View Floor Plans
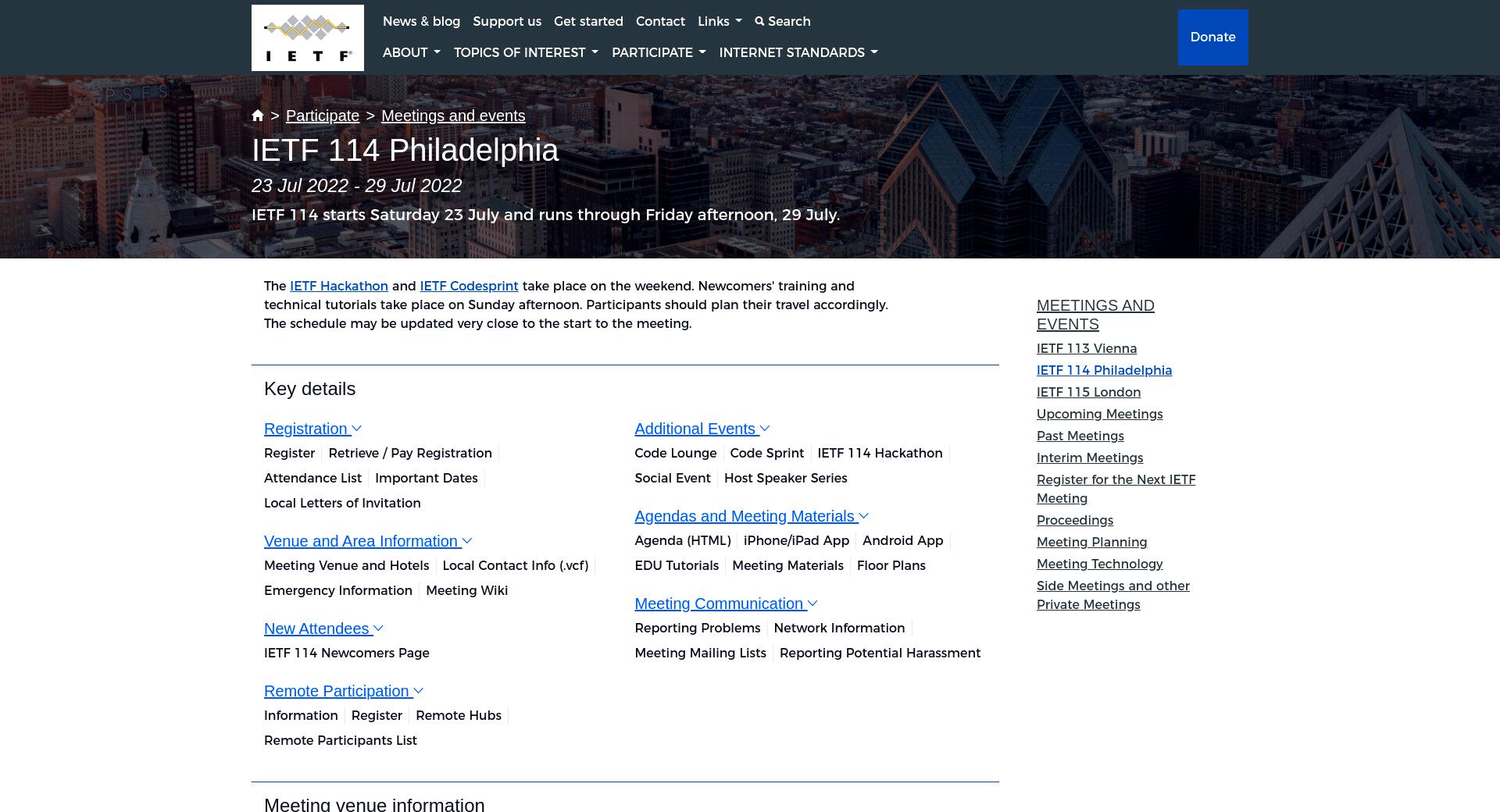1500x812 pixels. point(891,565)
